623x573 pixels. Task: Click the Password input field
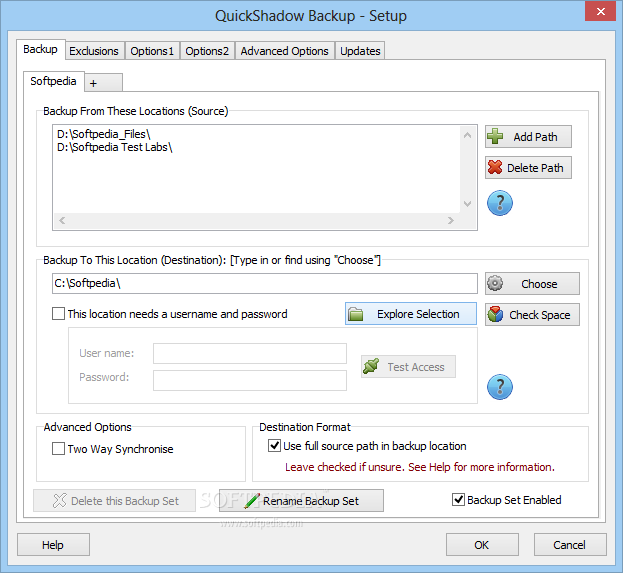pos(250,380)
